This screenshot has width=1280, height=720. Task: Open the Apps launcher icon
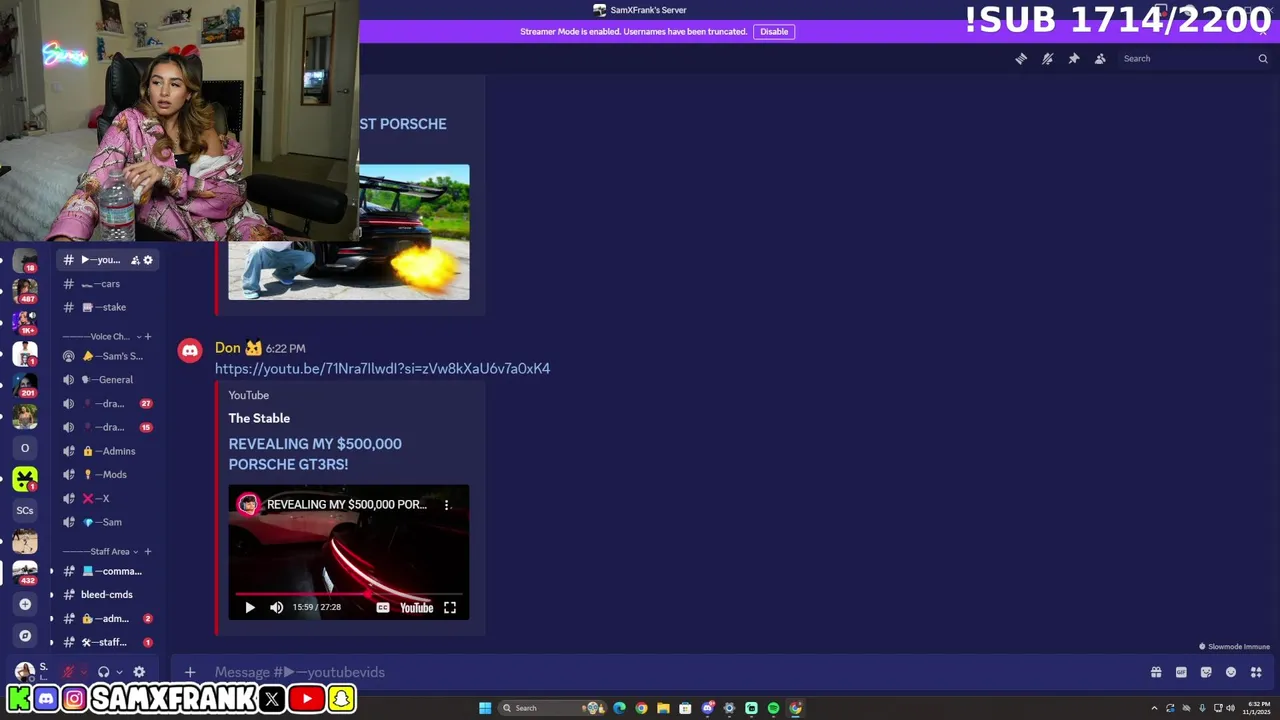point(1256,672)
